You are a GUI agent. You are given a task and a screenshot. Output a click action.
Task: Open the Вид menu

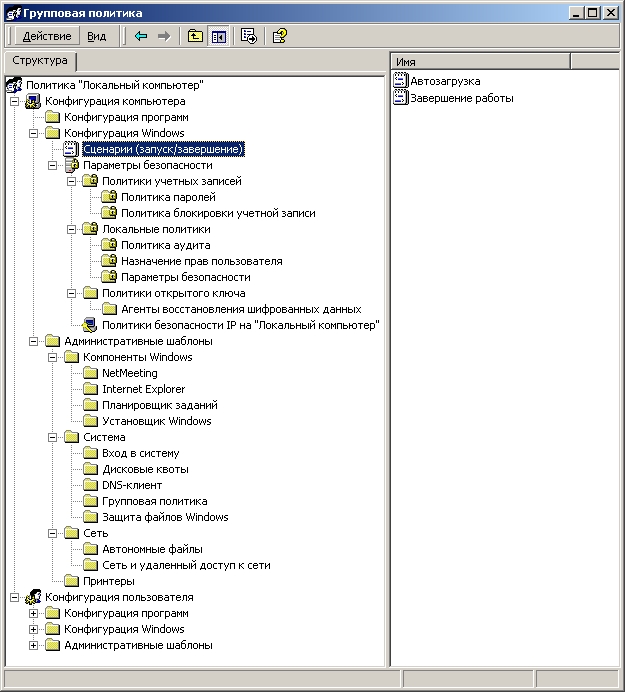(x=96, y=36)
